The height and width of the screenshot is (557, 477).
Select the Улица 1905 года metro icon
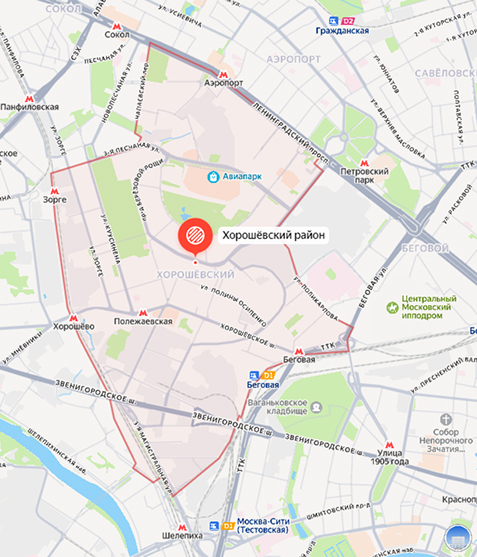pos(389,445)
